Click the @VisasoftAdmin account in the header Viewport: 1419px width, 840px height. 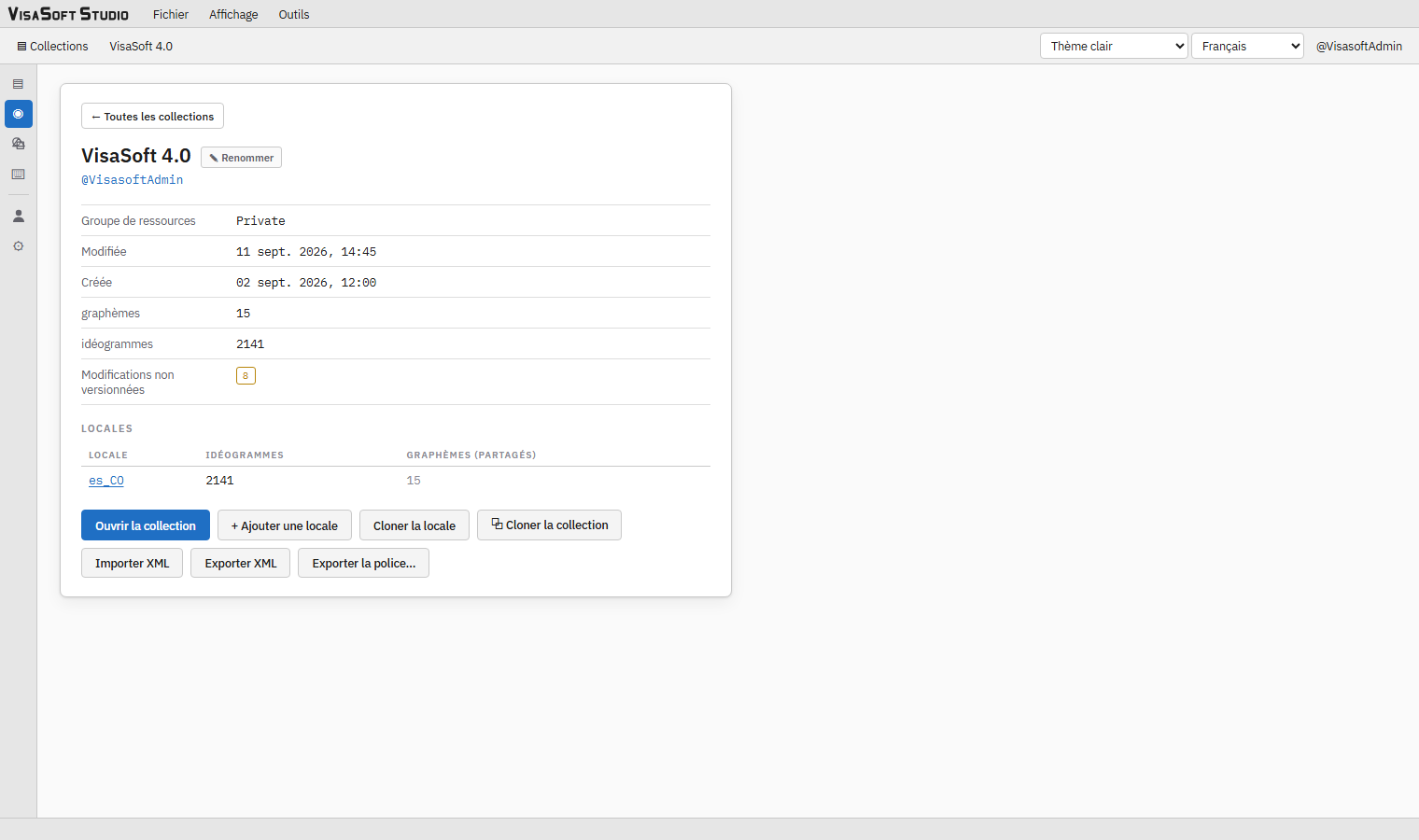coord(1359,46)
